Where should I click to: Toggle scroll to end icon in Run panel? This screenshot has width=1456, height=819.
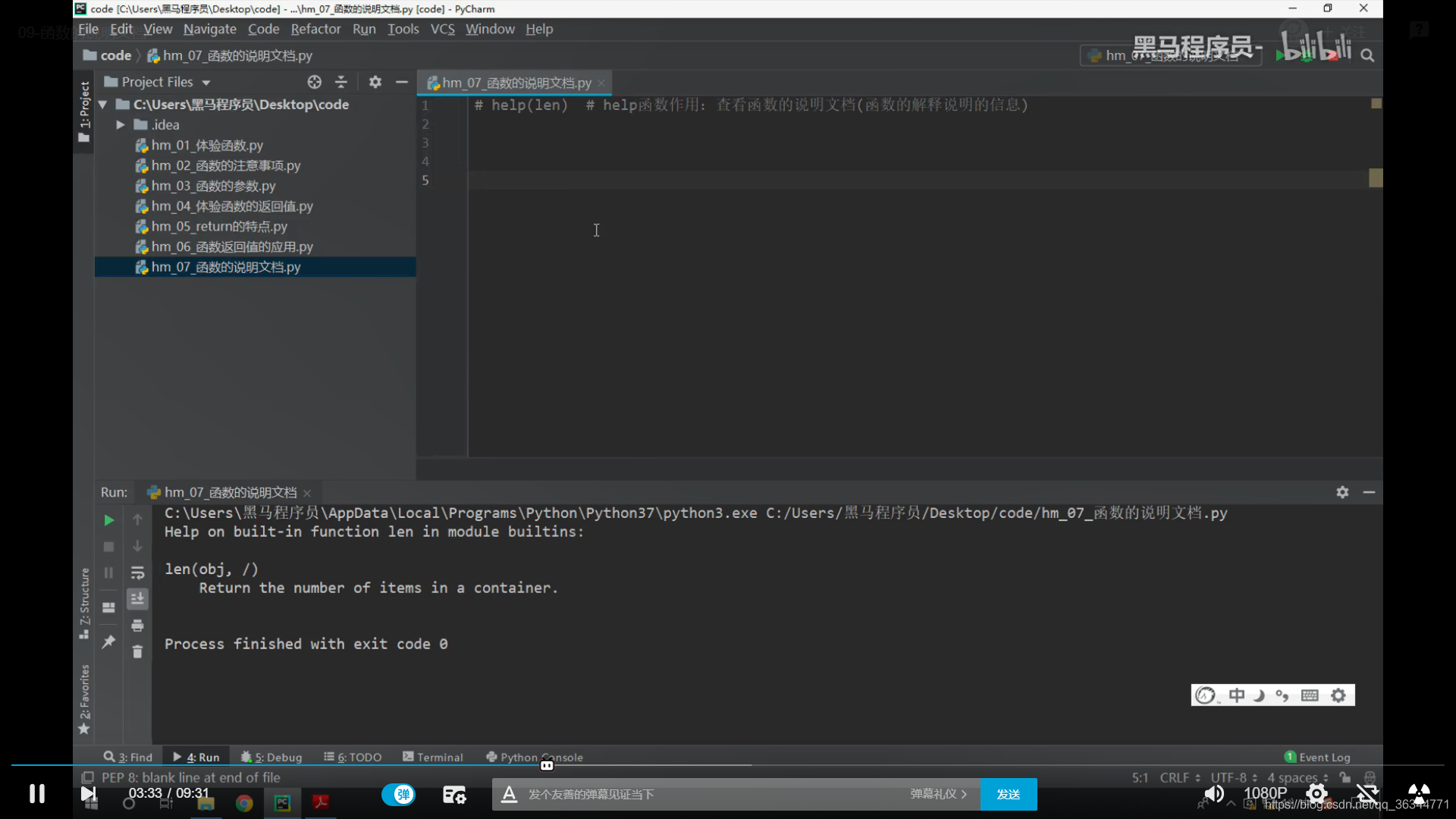[x=137, y=599]
